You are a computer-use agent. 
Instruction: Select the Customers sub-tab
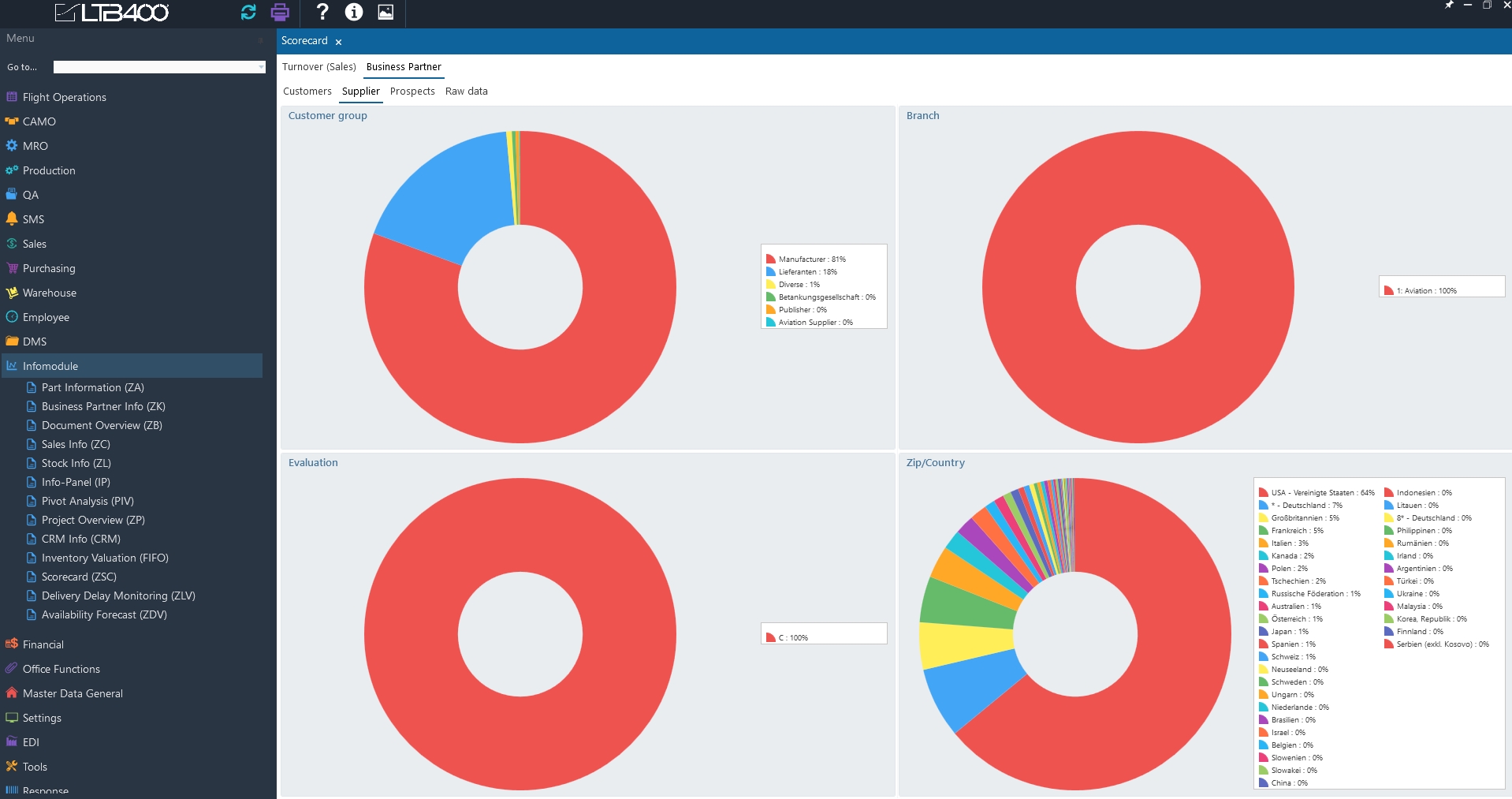(x=307, y=91)
